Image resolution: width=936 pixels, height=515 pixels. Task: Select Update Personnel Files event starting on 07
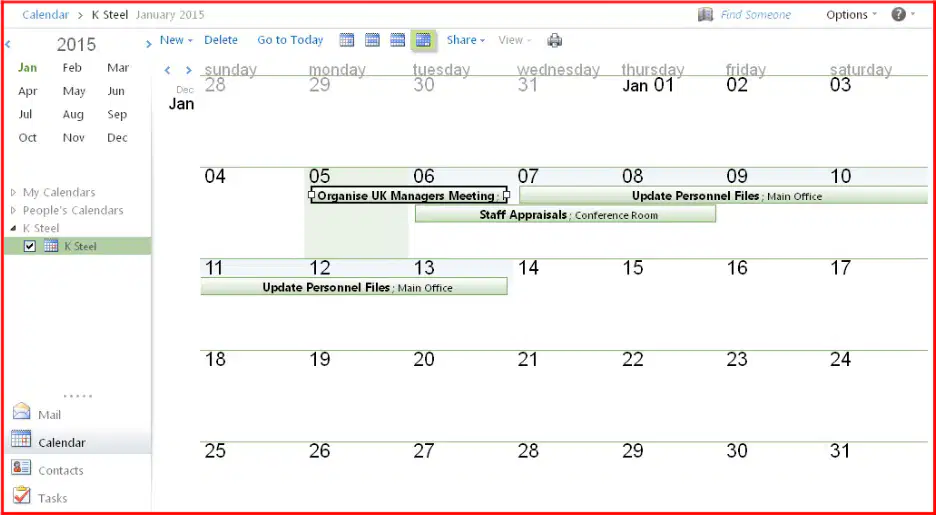pyautogui.click(x=723, y=195)
